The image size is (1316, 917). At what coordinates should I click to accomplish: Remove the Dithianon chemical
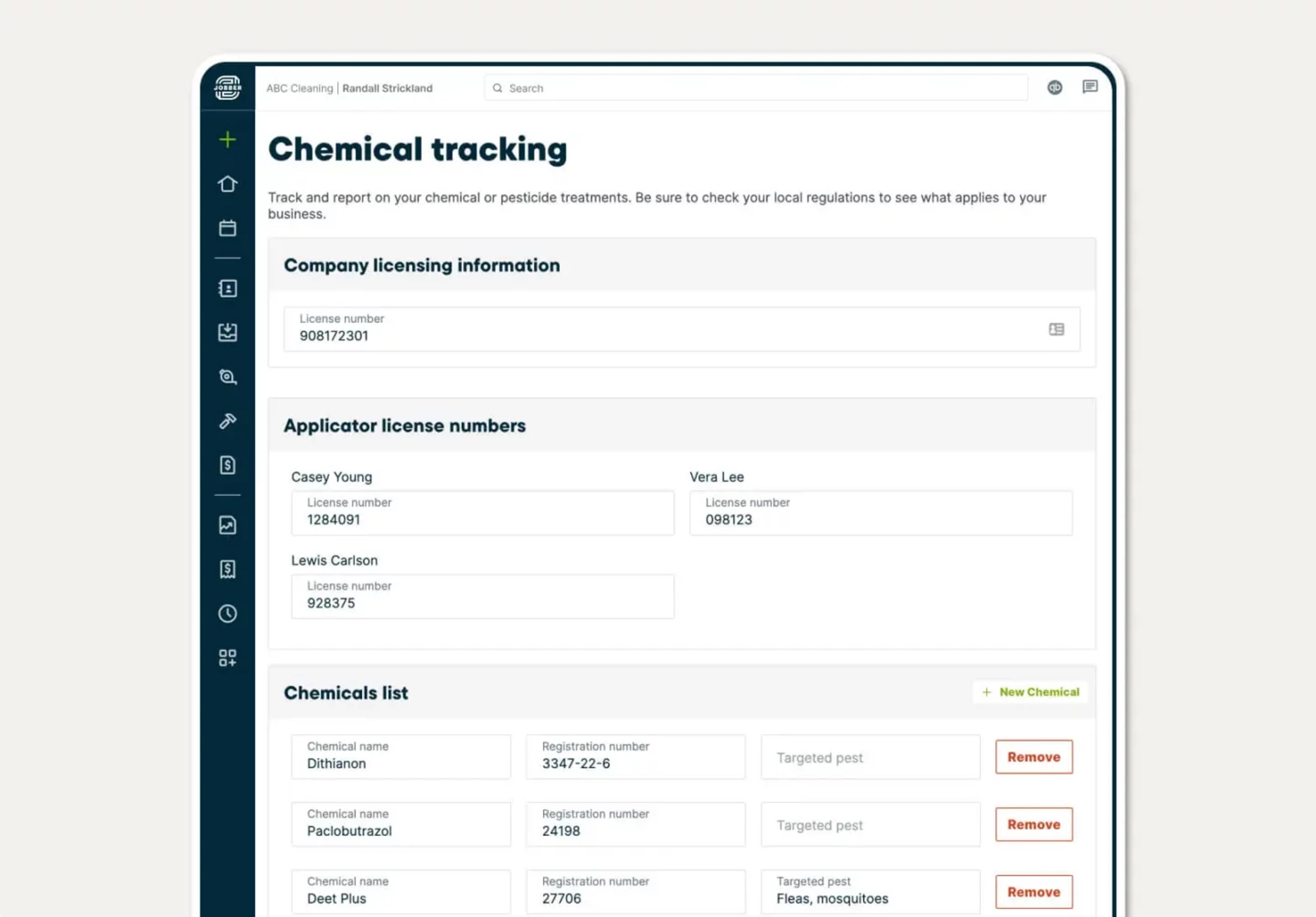[x=1033, y=757]
